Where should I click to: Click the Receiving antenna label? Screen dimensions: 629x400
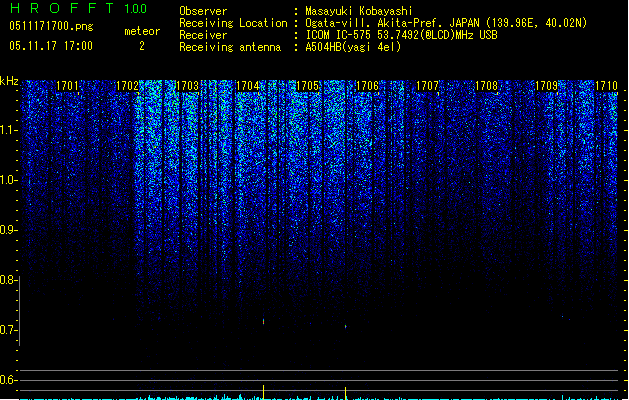coord(230,47)
